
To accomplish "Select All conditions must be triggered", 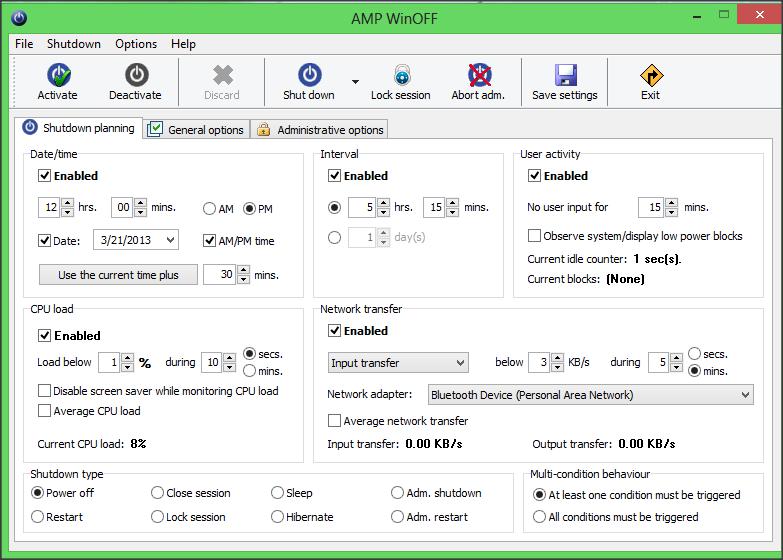I will [x=539, y=517].
